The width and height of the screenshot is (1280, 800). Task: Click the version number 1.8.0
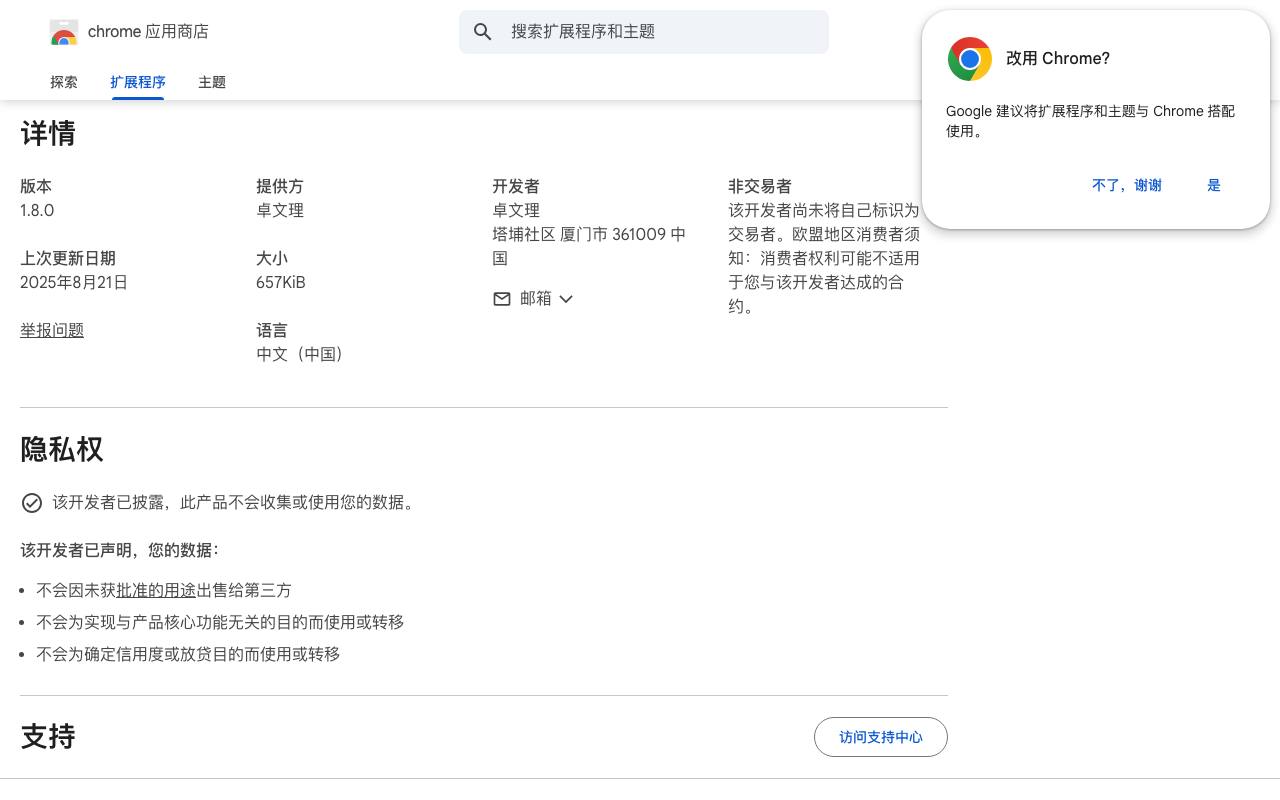click(x=37, y=211)
